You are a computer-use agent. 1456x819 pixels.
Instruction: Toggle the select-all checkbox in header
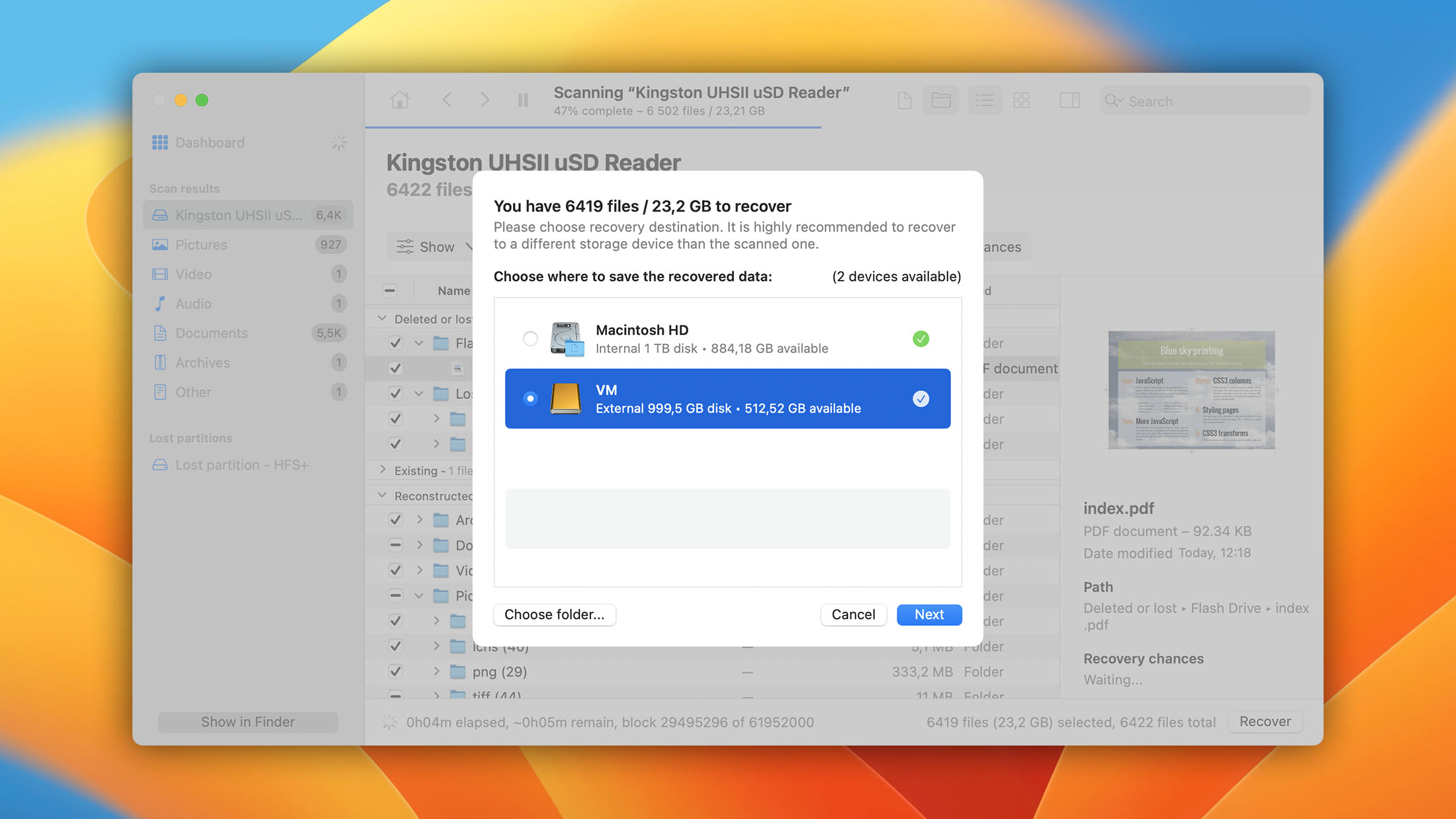click(x=390, y=290)
